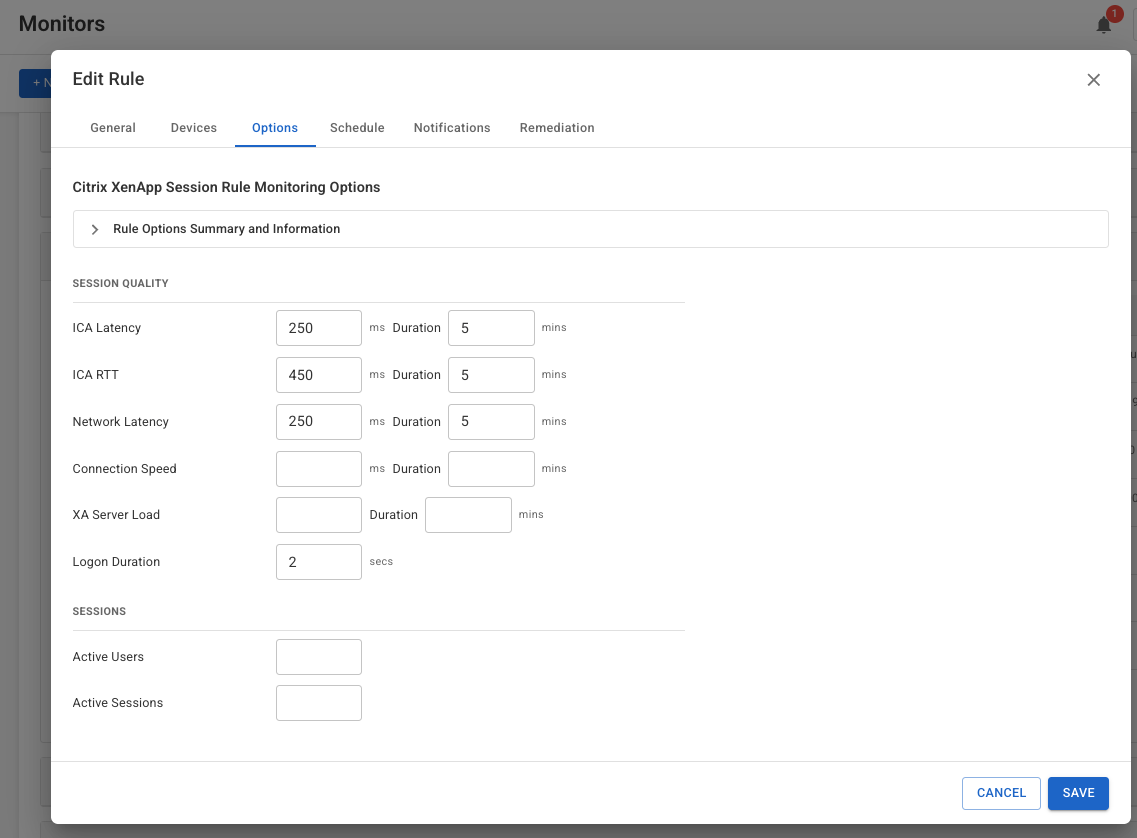Switch to the Devices tab
The height and width of the screenshot is (838, 1137).
(x=194, y=128)
